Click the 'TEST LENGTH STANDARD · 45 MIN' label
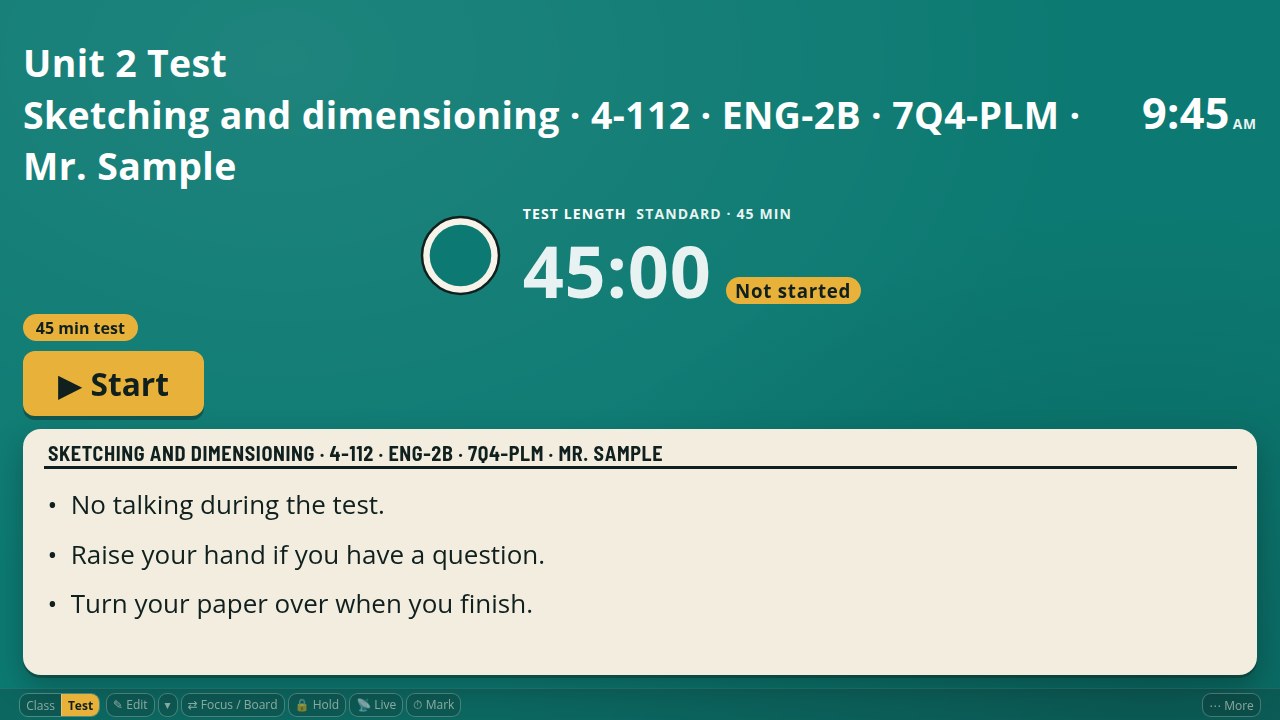The height and width of the screenshot is (720, 1280). 657,214
